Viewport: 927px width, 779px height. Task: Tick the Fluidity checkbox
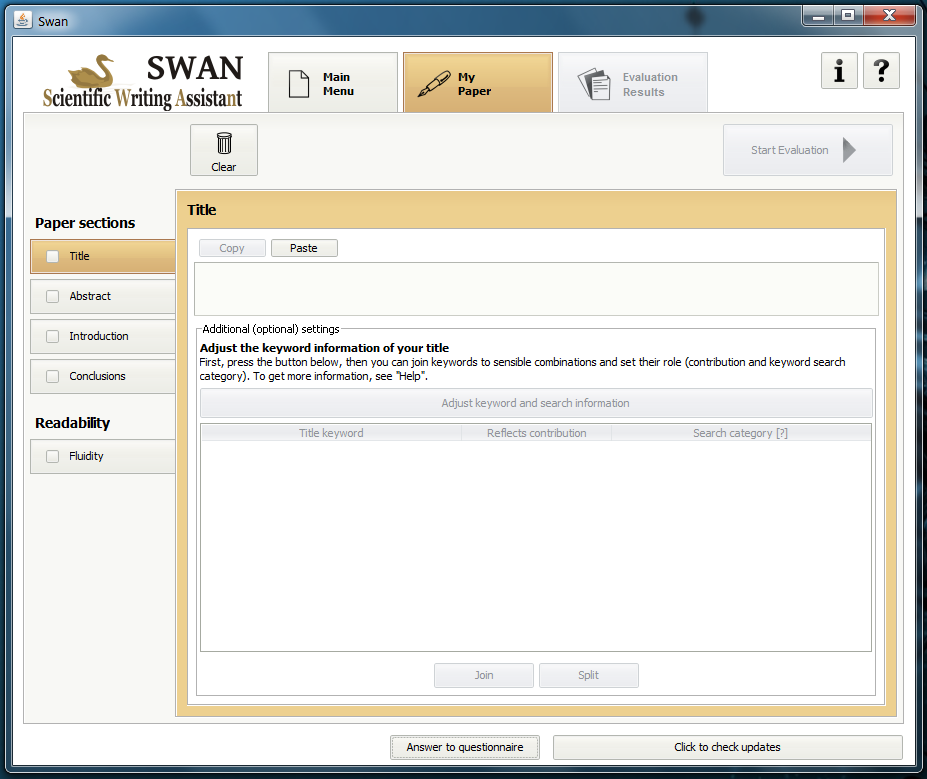click(53, 456)
